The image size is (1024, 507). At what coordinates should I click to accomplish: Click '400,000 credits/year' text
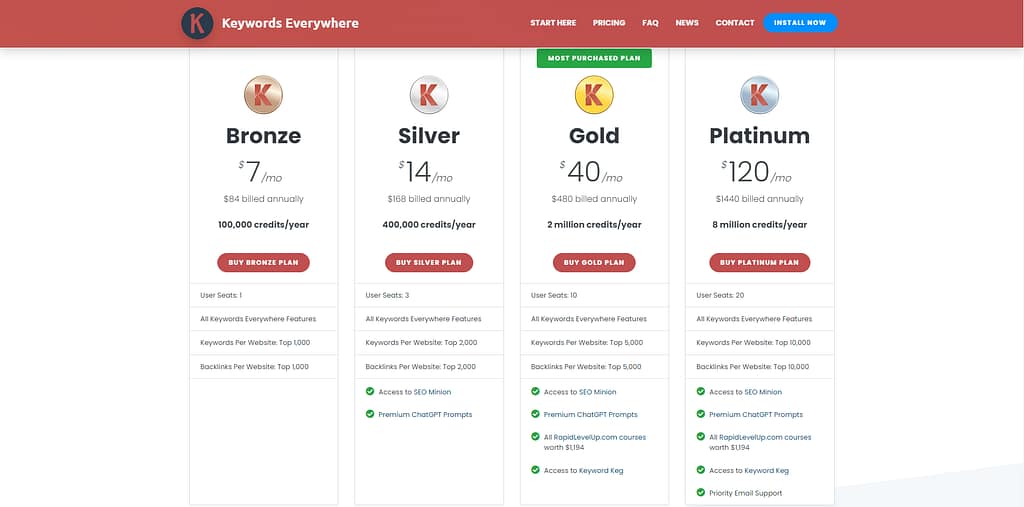[429, 225]
